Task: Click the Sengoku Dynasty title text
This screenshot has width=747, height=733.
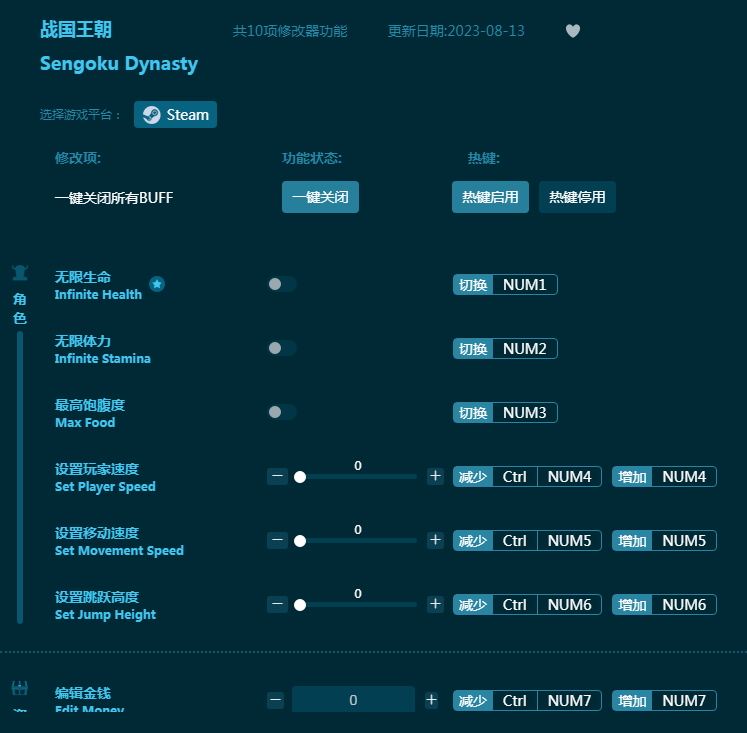Action: click(x=119, y=64)
